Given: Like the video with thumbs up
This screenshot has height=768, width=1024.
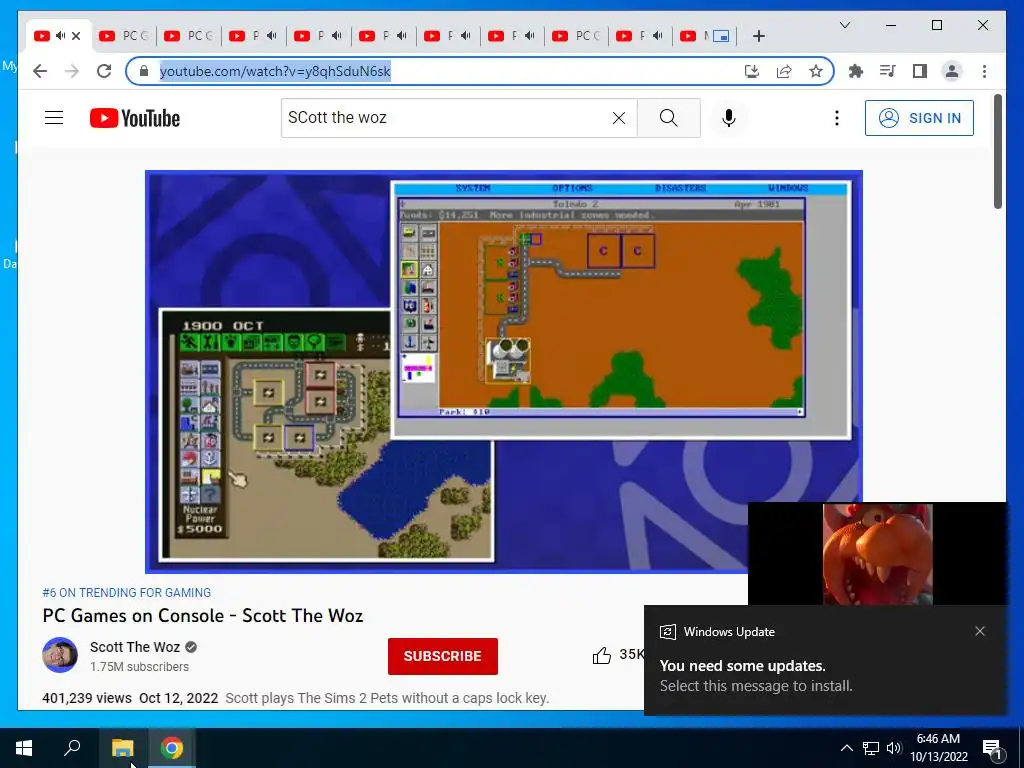Looking at the screenshot, I should [x=601, y=655].
